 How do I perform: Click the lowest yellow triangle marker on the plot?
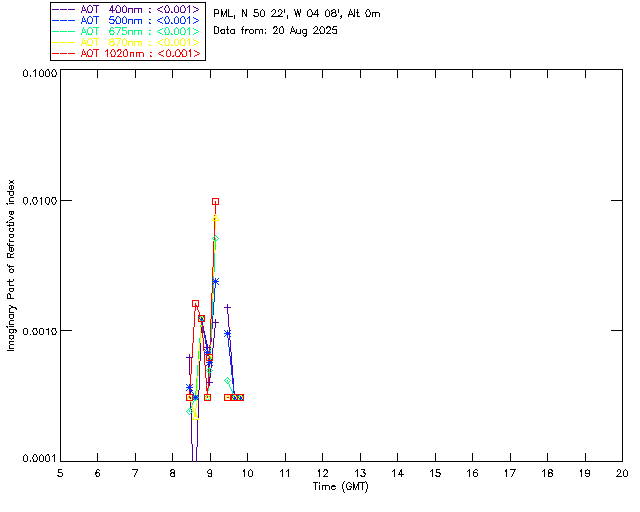point(196,416)
